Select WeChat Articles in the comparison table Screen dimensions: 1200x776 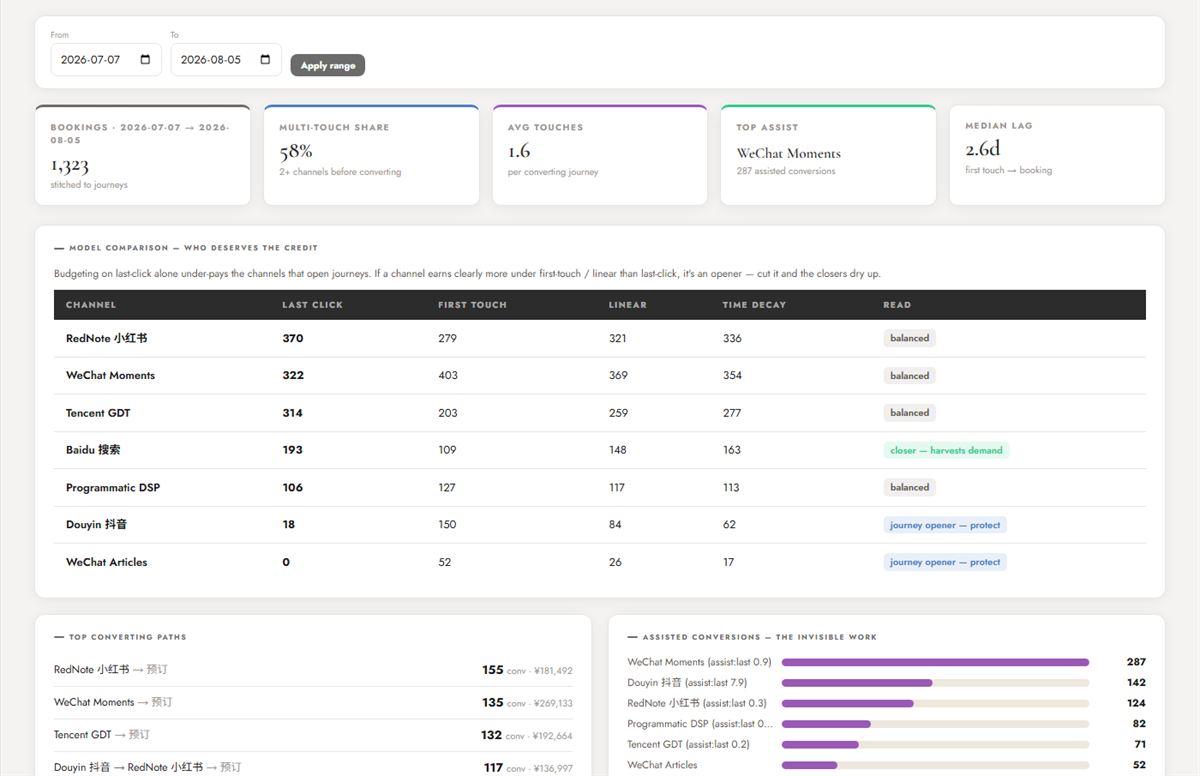(x=106, y=562)
